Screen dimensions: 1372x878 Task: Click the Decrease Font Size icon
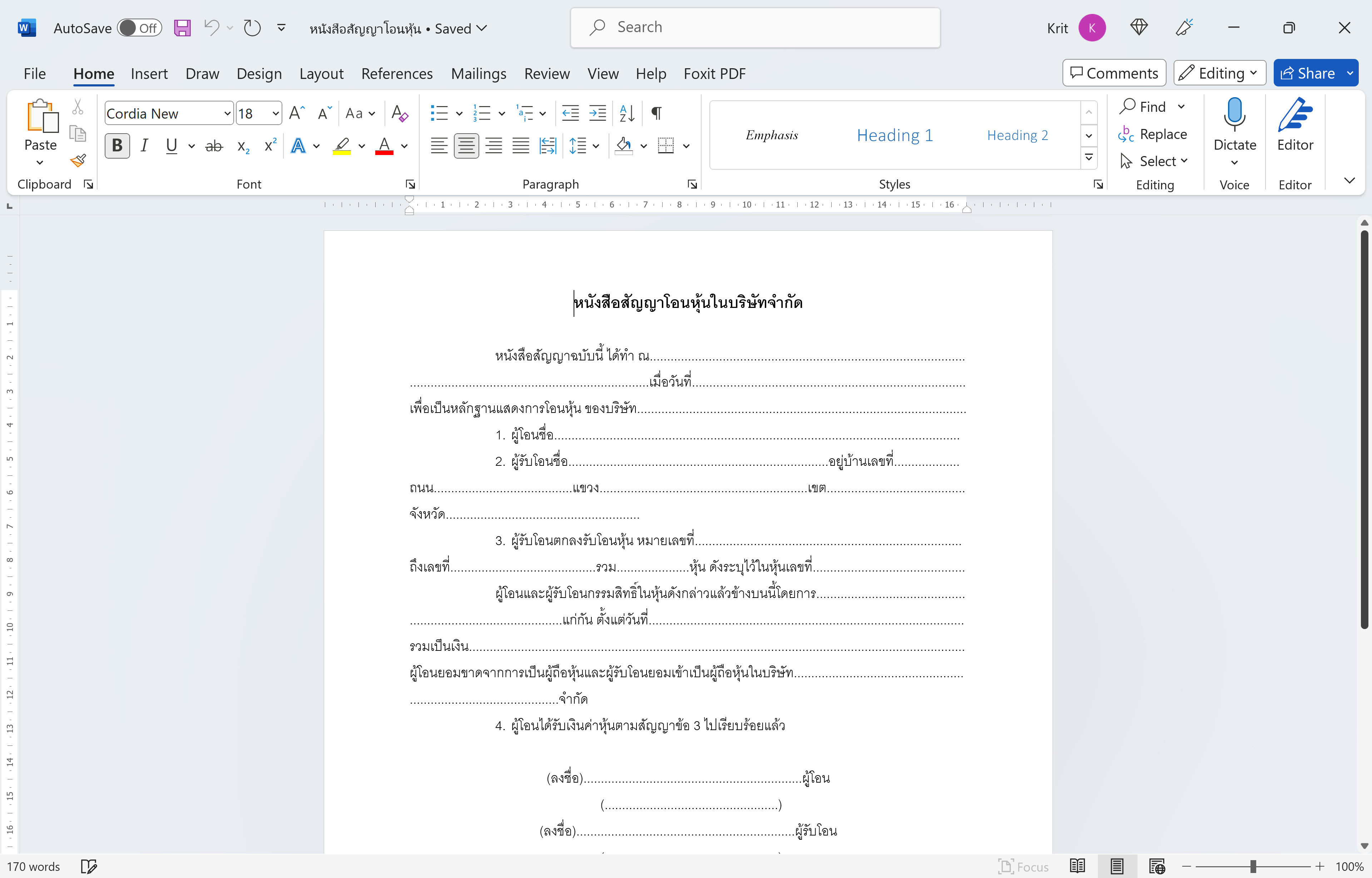325,113
